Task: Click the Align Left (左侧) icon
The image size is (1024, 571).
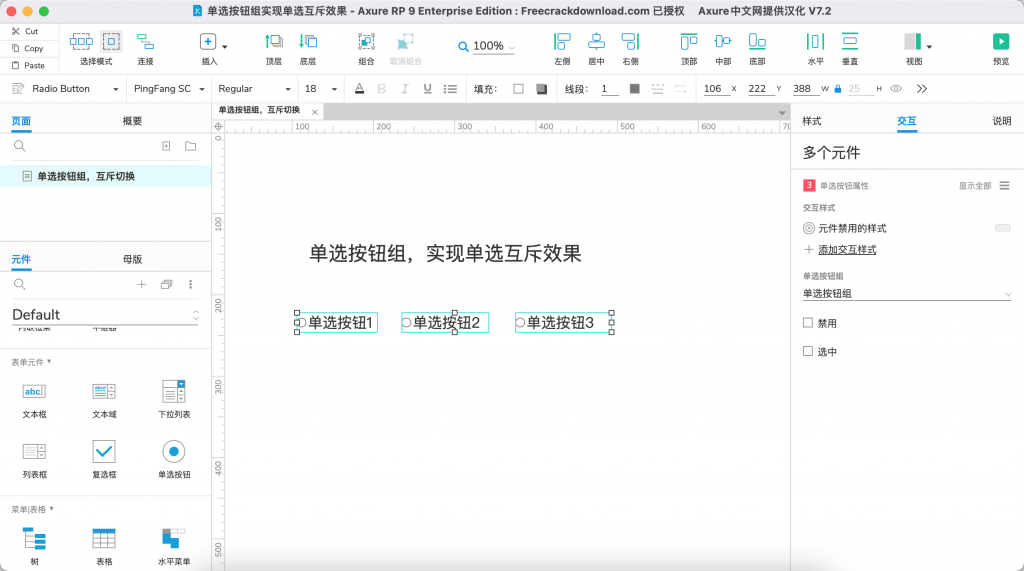Action: coord(562,42)
